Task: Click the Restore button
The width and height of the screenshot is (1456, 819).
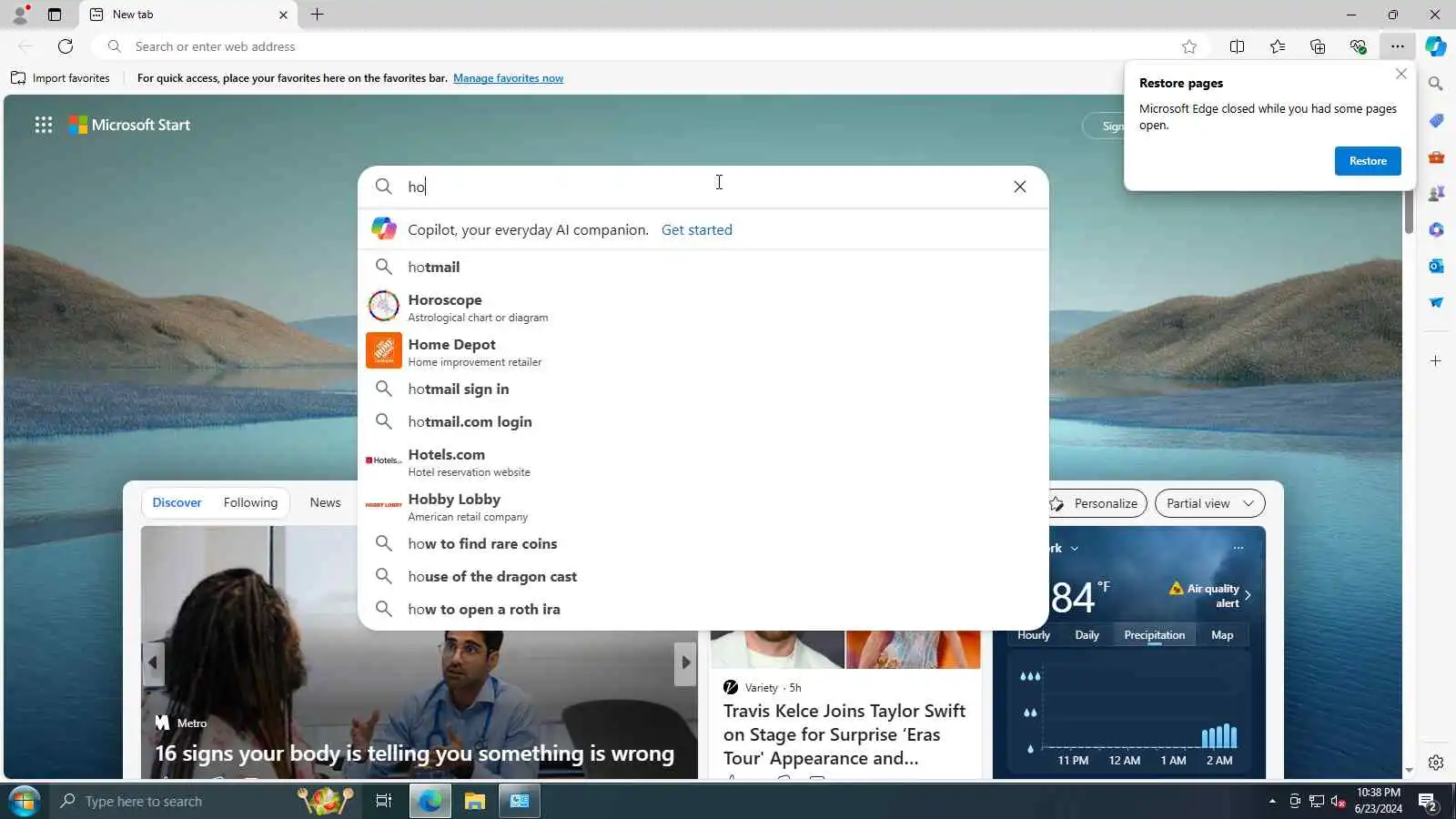Action: click(x=1368, y=161)
